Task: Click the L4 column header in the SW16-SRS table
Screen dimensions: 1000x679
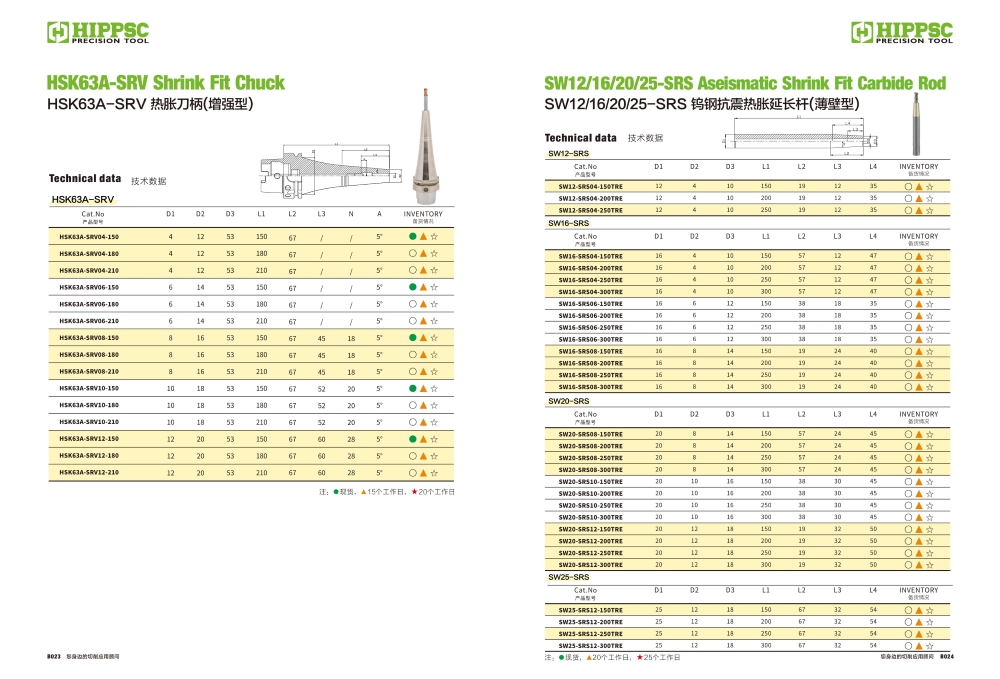Action: (x=873, y=237)
